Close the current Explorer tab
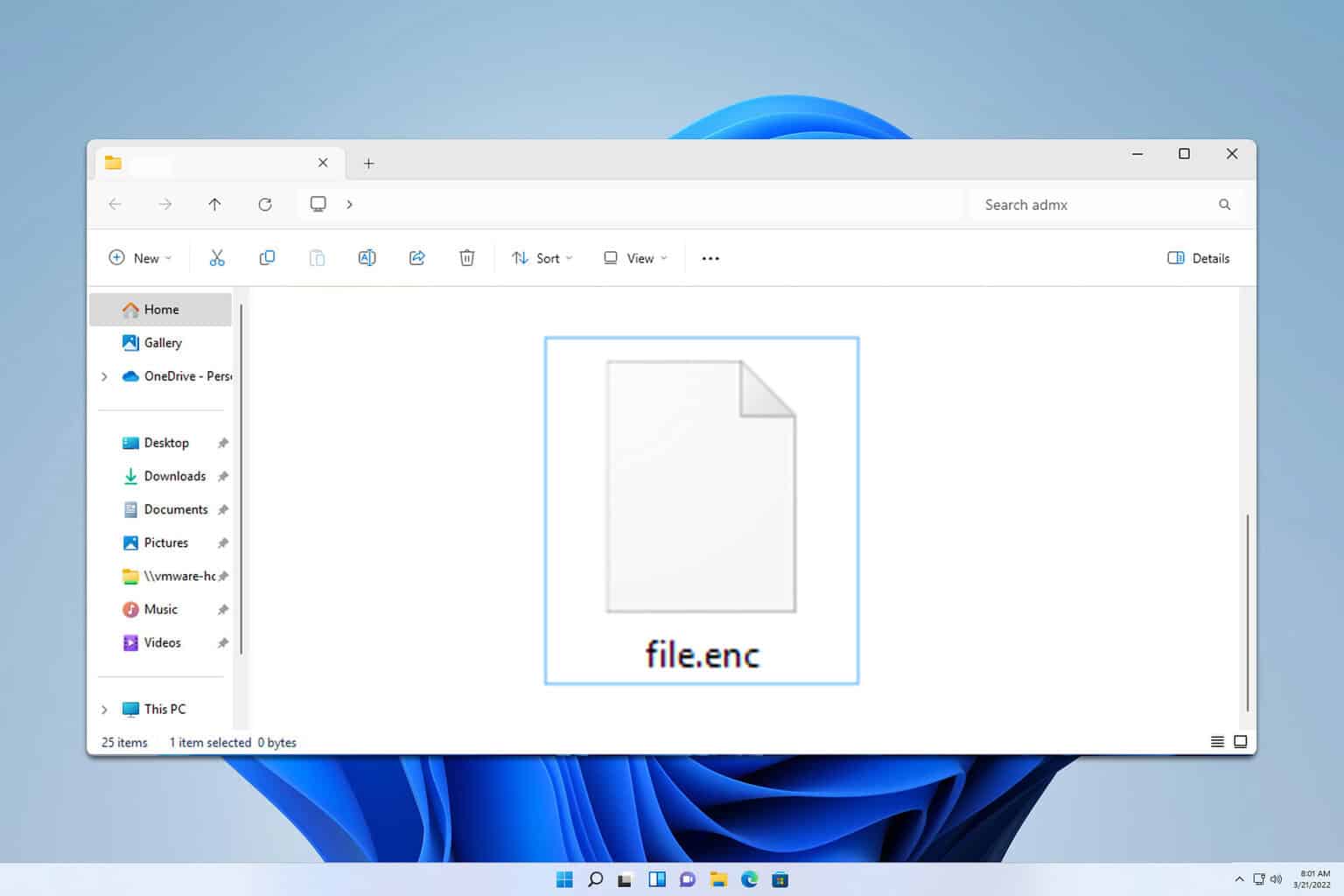The height and width of the screenshot is (896, 1344). tap(323, 163)
